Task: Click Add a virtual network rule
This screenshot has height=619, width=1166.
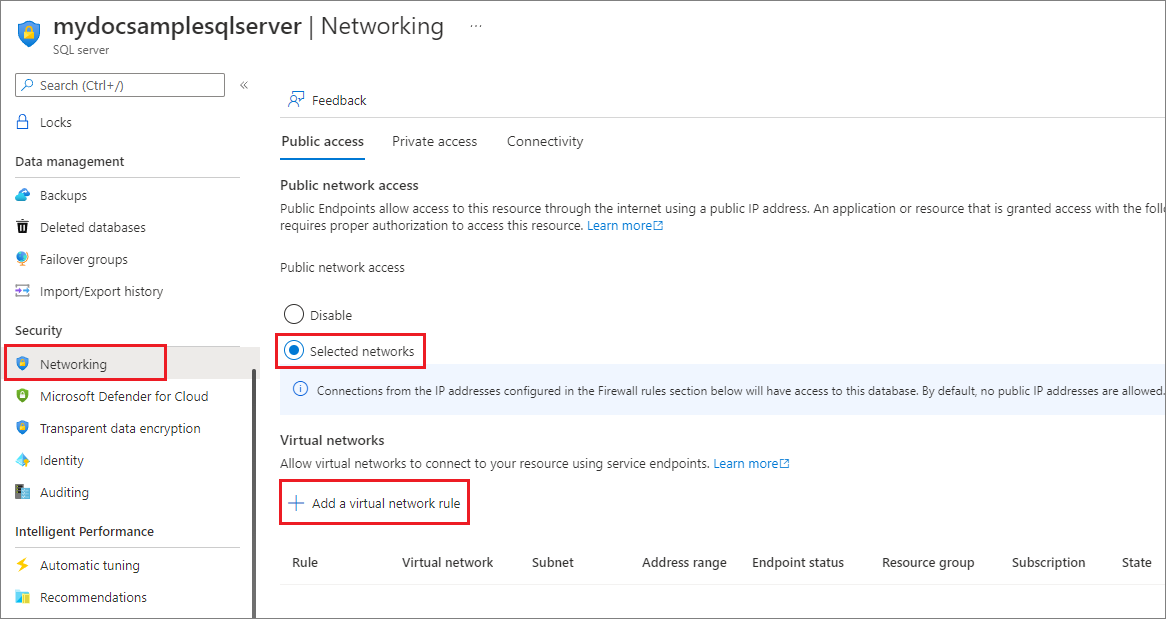Action: point(375,504)
